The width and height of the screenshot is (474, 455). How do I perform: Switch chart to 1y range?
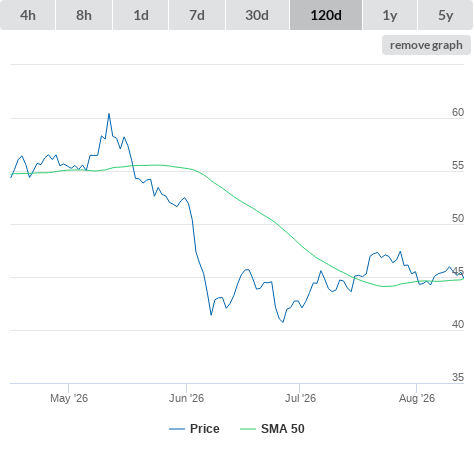pos(390,15)
